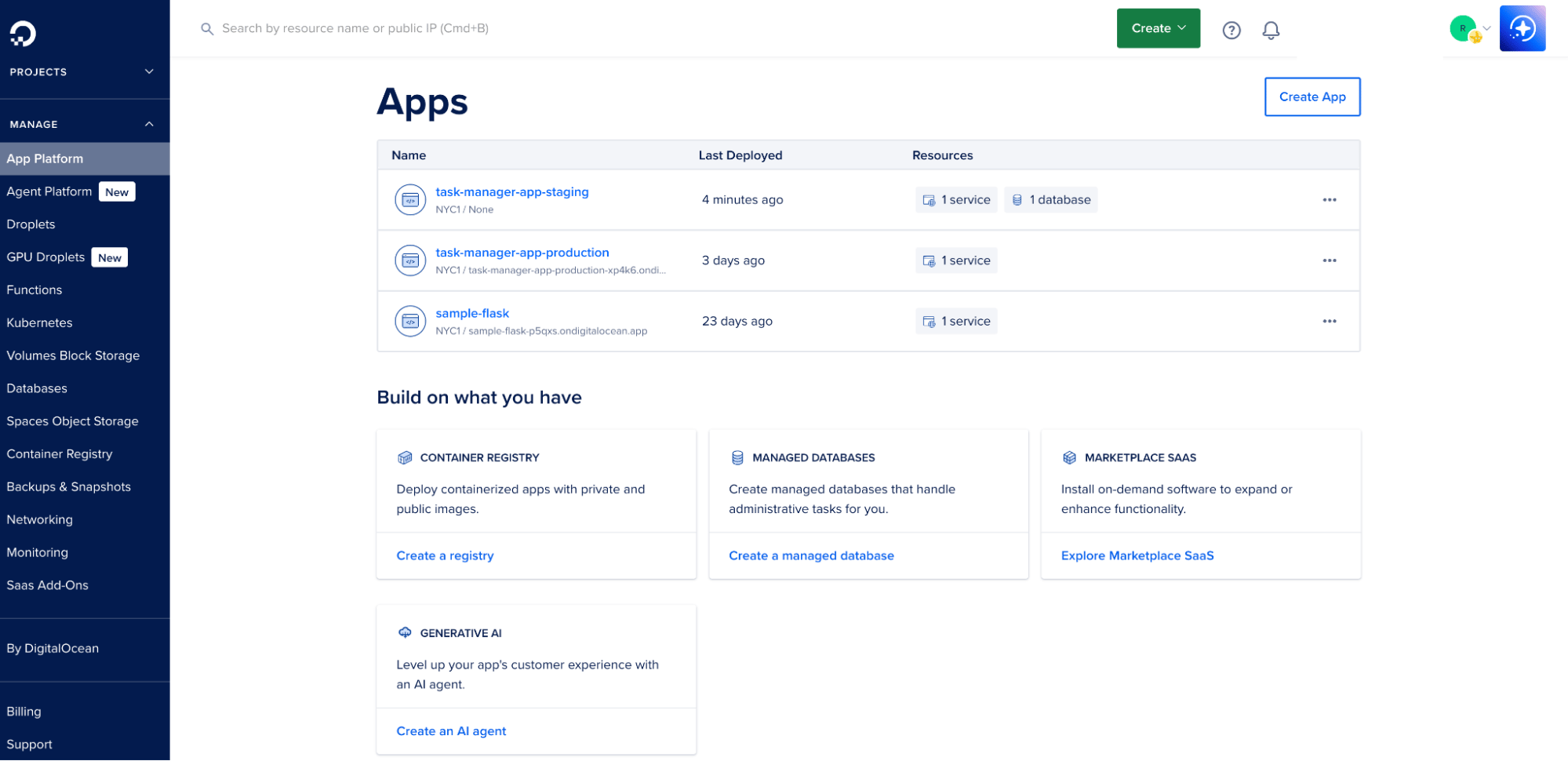Click Create a registry link
This screenshot has height=761, width=1568.
[445, 555]
